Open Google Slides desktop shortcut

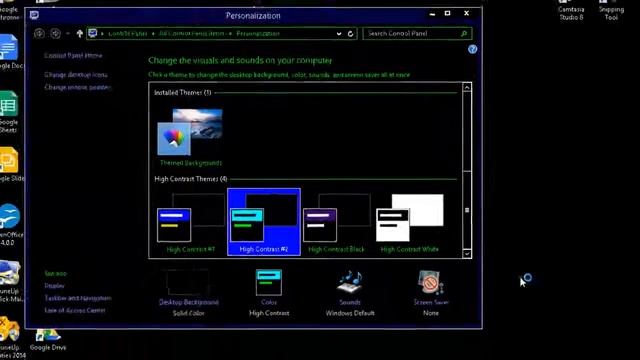tap(10, 164)
